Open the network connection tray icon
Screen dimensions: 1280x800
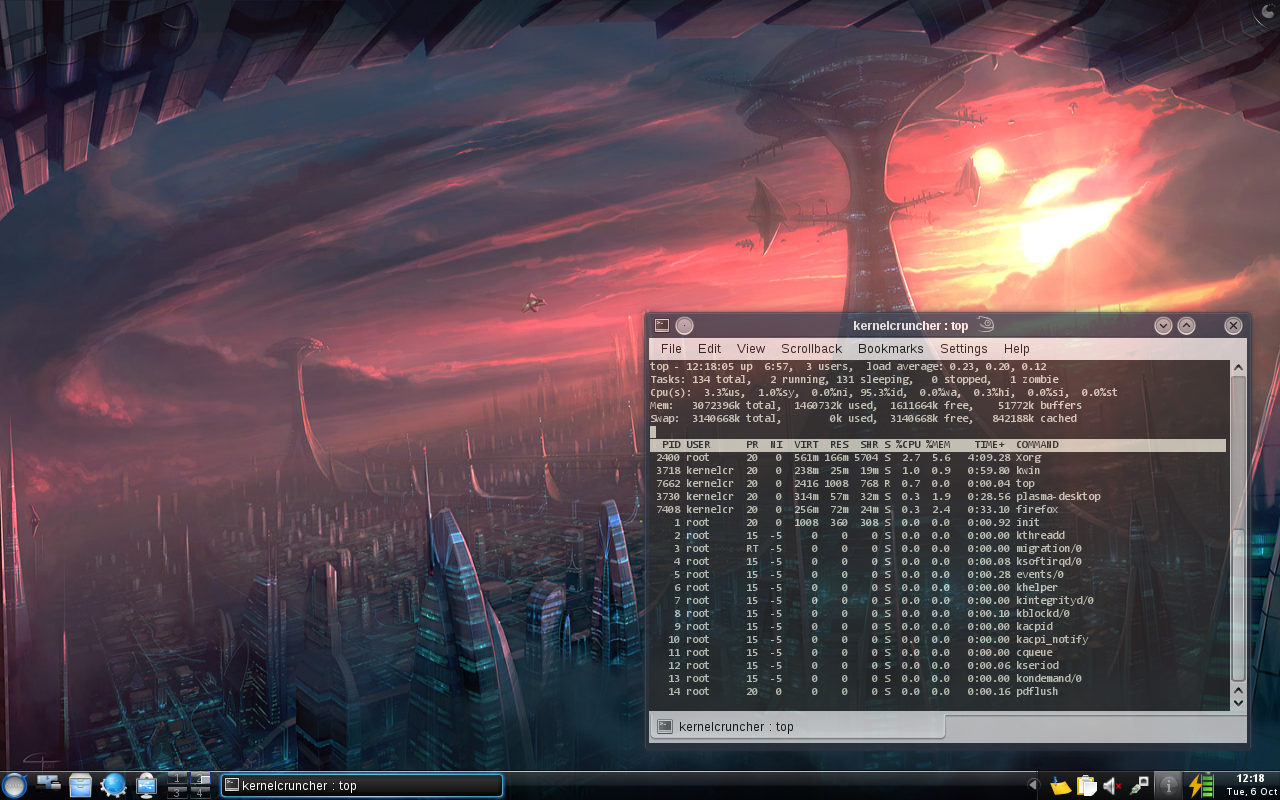[1138, 786]
